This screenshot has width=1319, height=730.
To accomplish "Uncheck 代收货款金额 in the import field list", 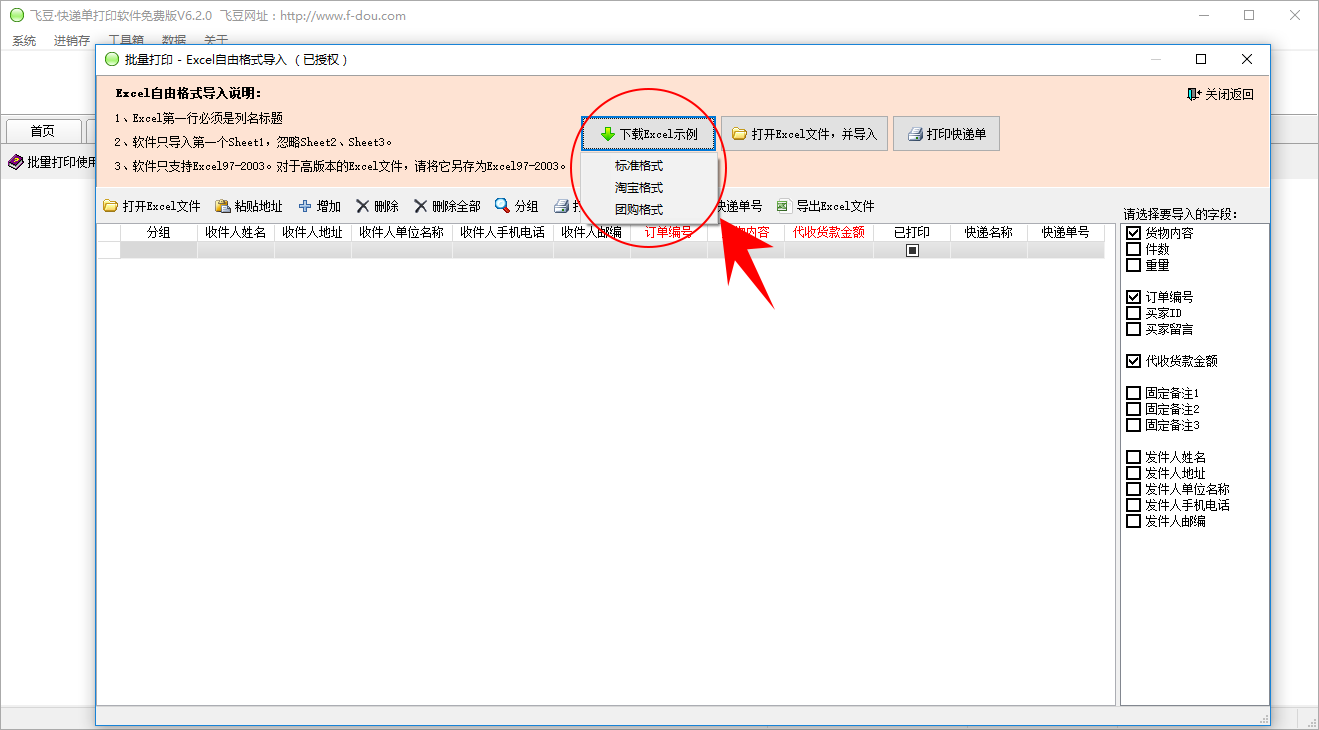I will pos(1133,361).
